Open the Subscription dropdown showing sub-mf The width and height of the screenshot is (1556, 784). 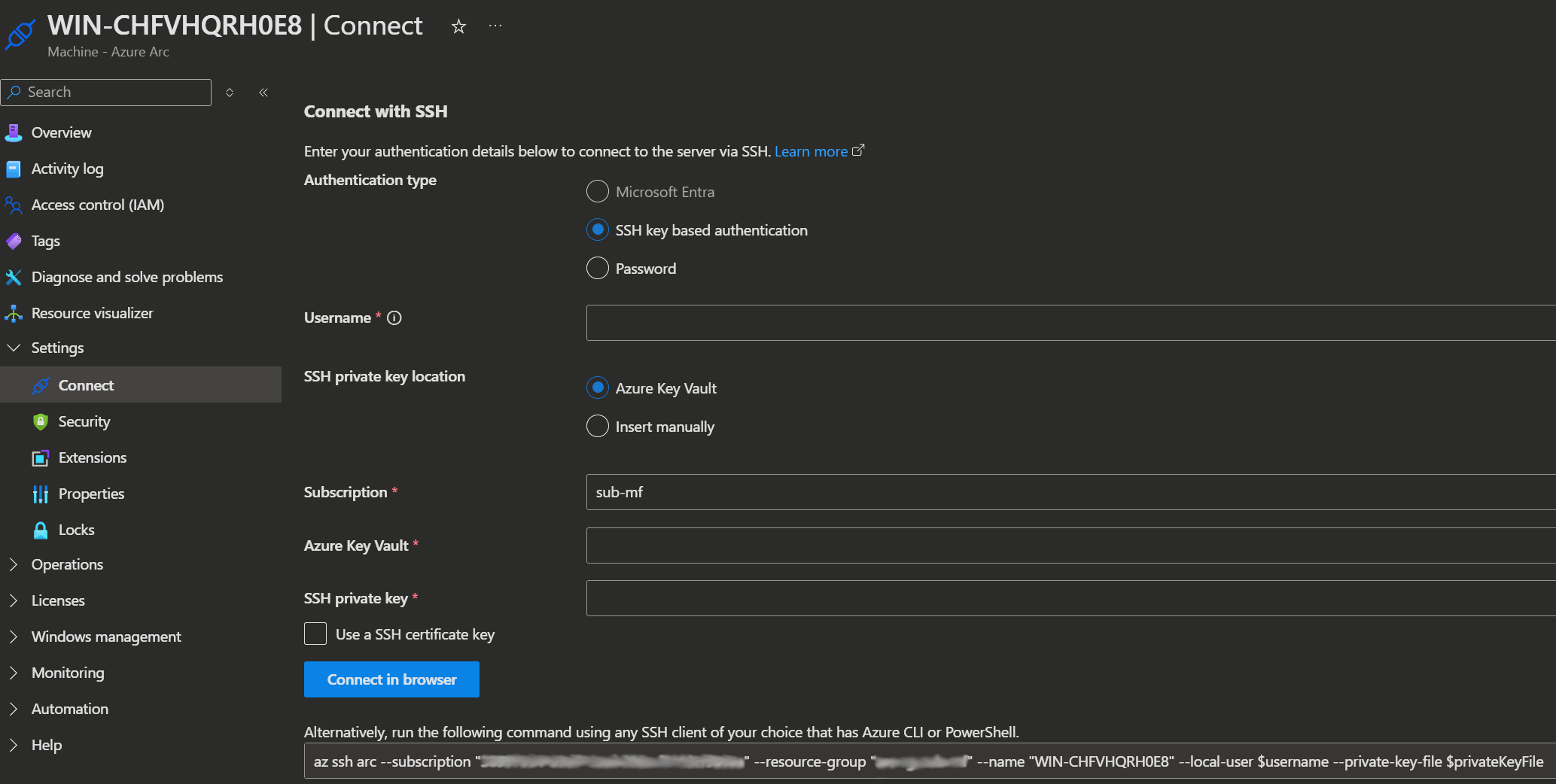coord(1070,492)
